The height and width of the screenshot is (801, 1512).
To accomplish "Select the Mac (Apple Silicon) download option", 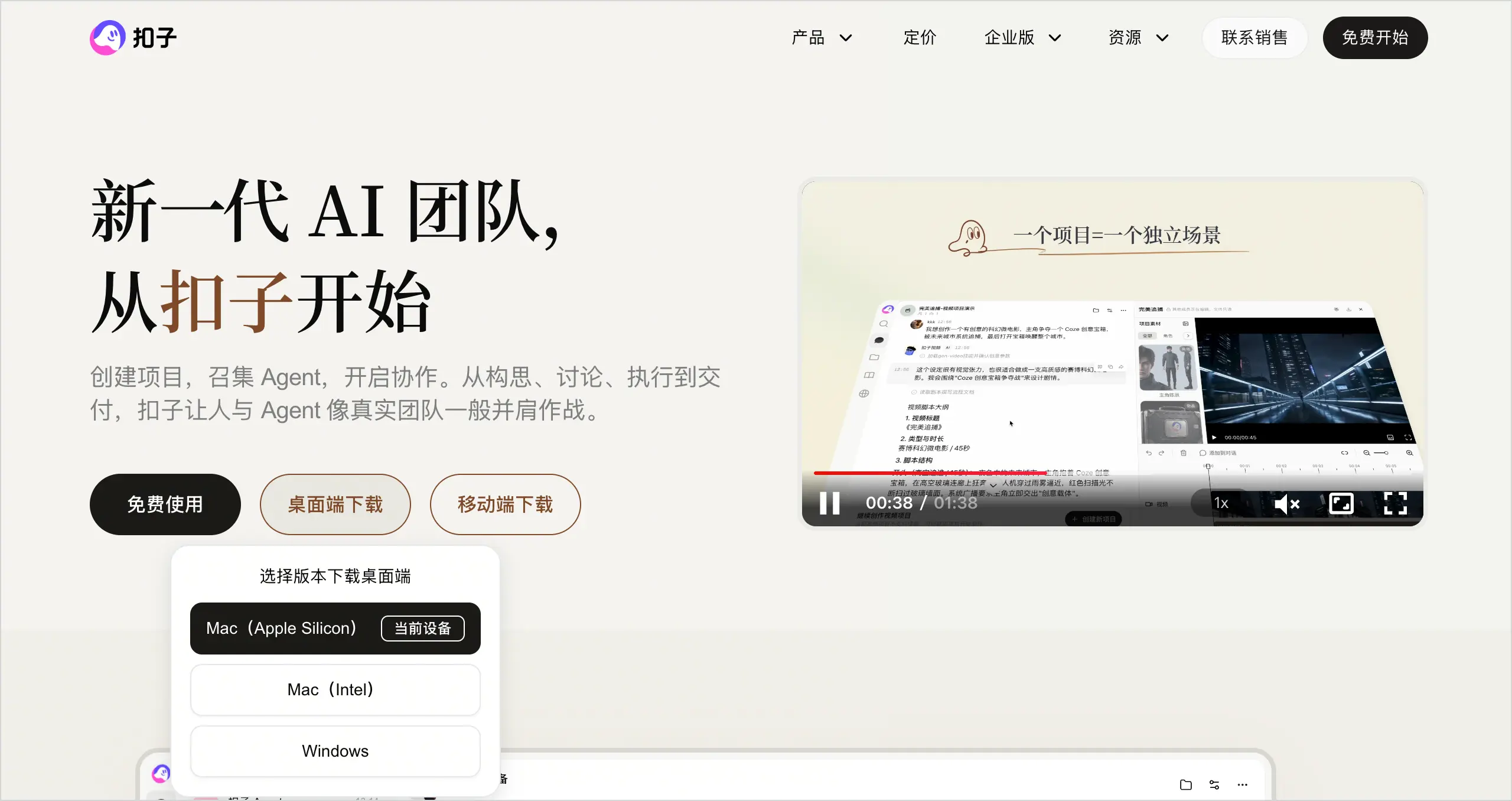I will (x=335, y=629).
